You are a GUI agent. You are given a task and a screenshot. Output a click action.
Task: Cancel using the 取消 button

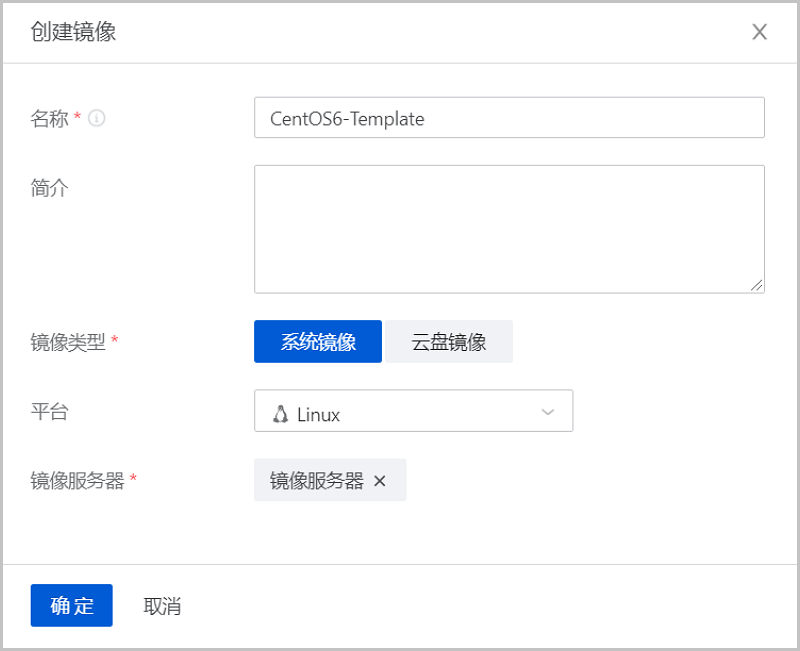click(162, 606)
